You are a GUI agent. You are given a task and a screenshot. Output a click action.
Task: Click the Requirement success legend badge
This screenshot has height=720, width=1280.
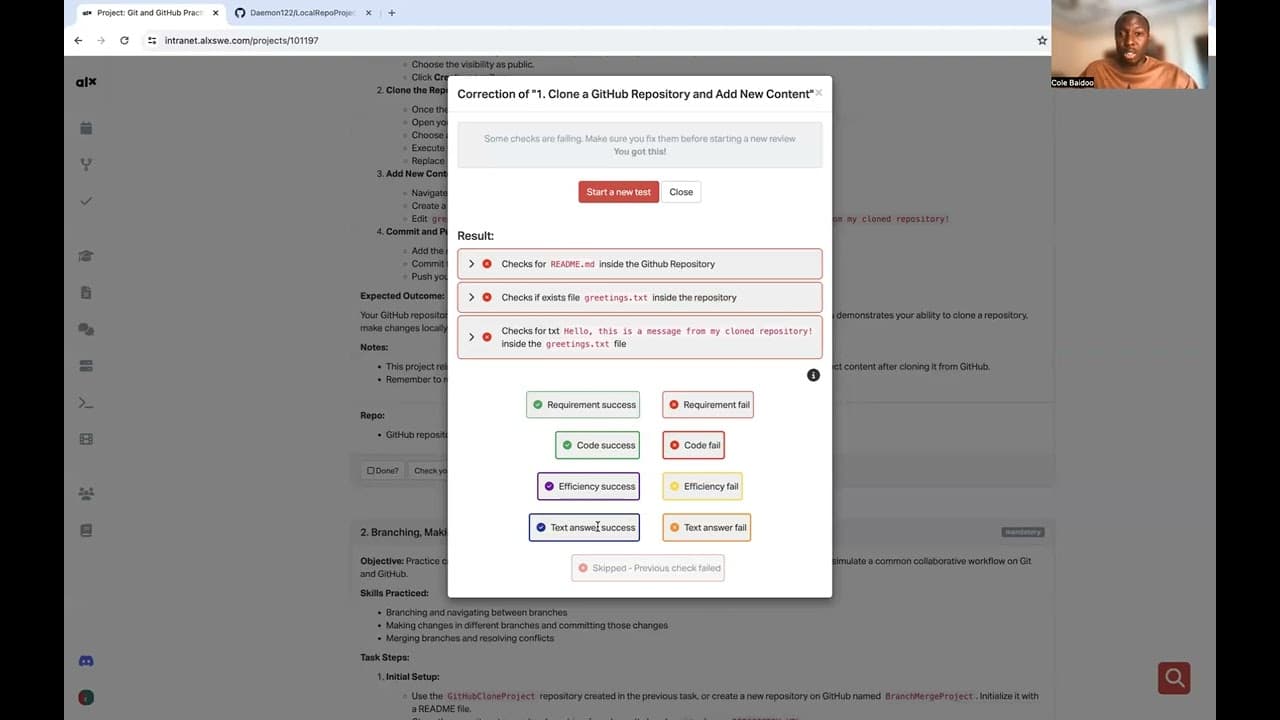pos(583,404)
